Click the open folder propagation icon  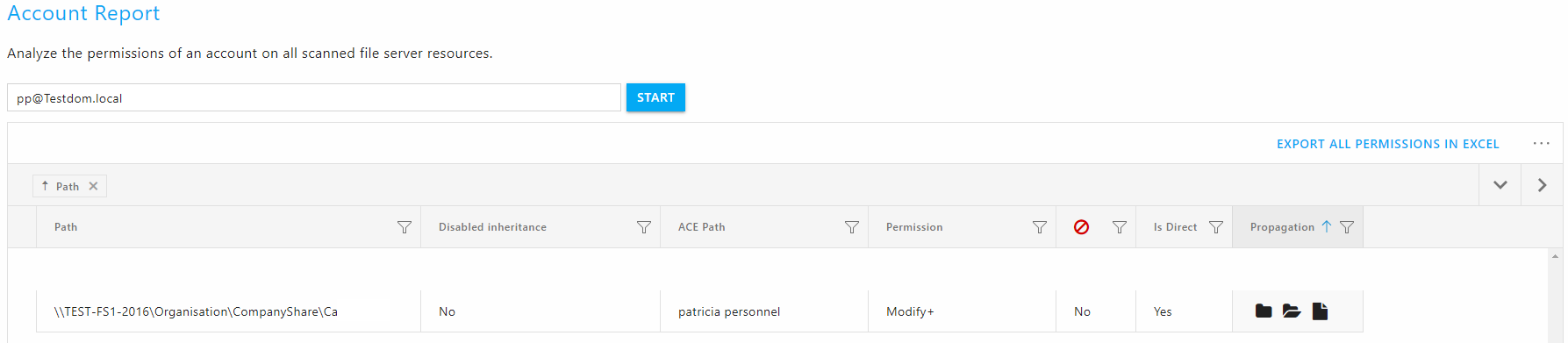click(1292, 311)
